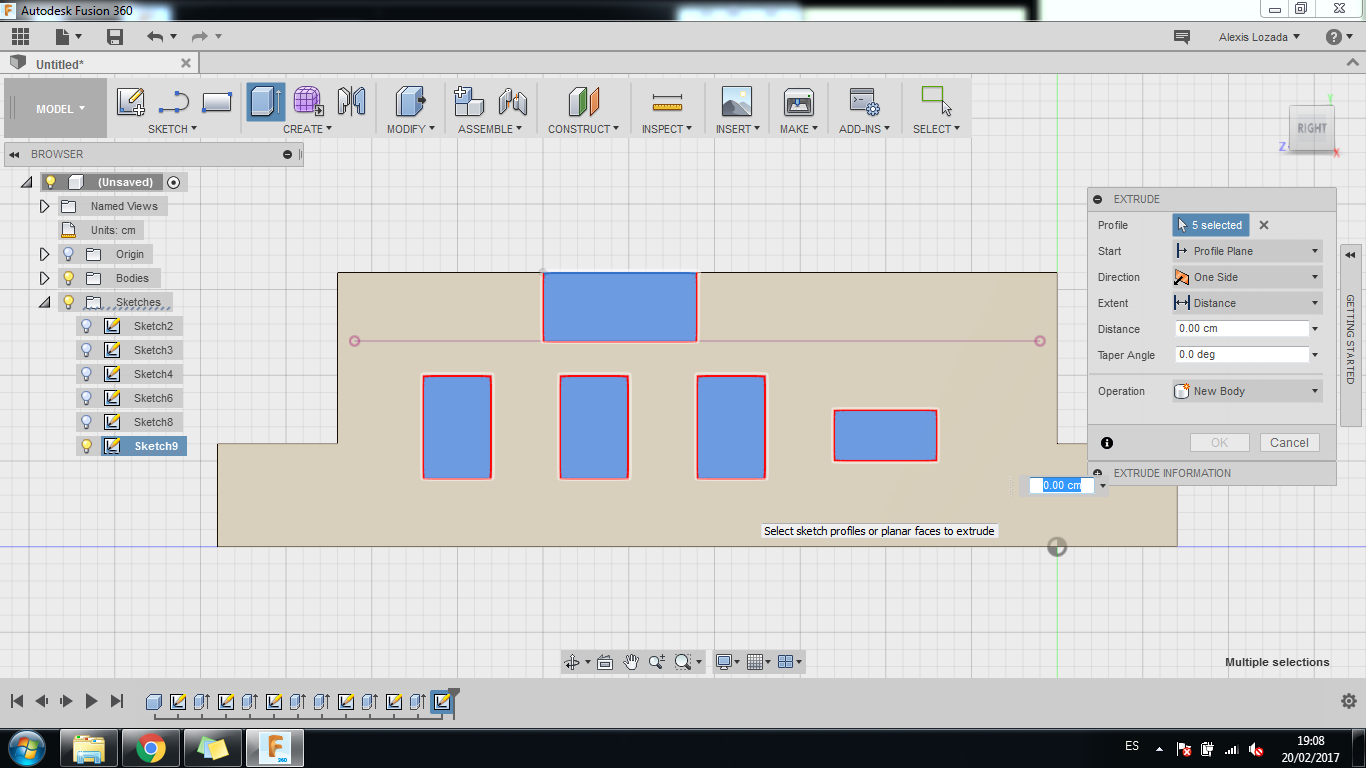The width and height of the screenshot is (1366, 768).
Task: Toggle visibility bulb for Sketch2
Action: pyautogui.click(x=87, y=326)
